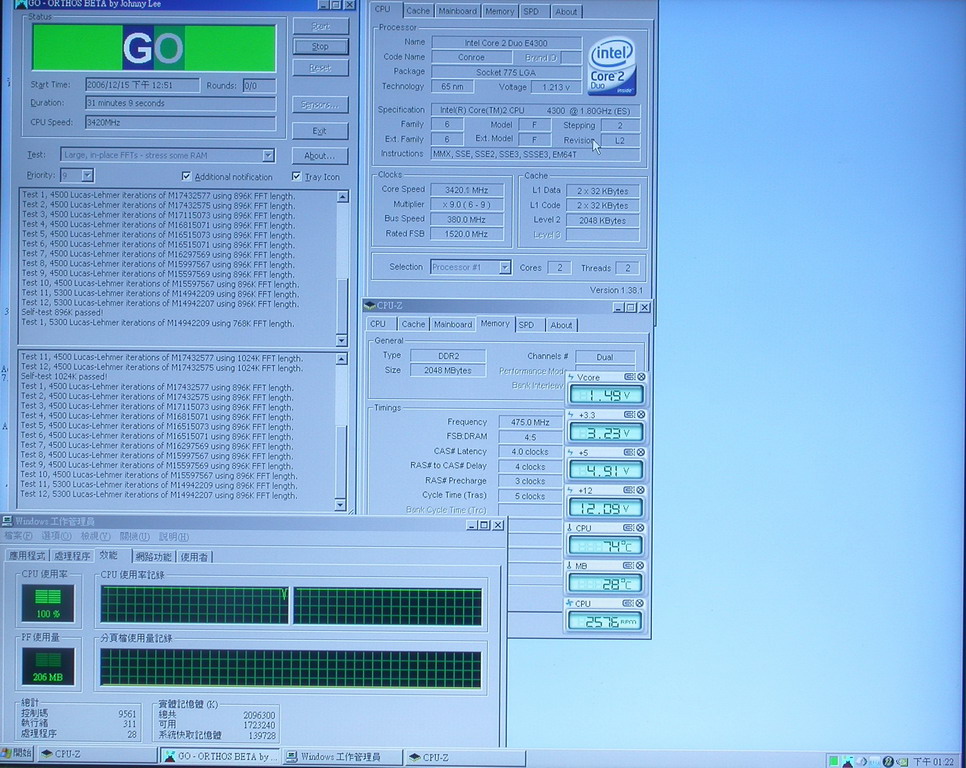Click the Rounds field showing 0/0
This screenshot has width=966, height=768.
click(x=259, y=86)
